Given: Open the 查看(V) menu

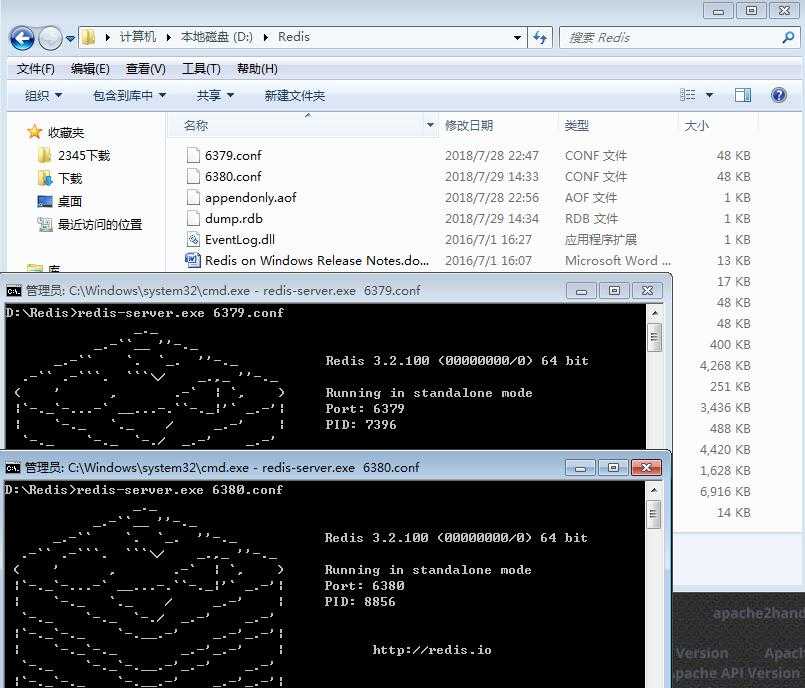Looking at the screenshot, I should pos(146,69).
